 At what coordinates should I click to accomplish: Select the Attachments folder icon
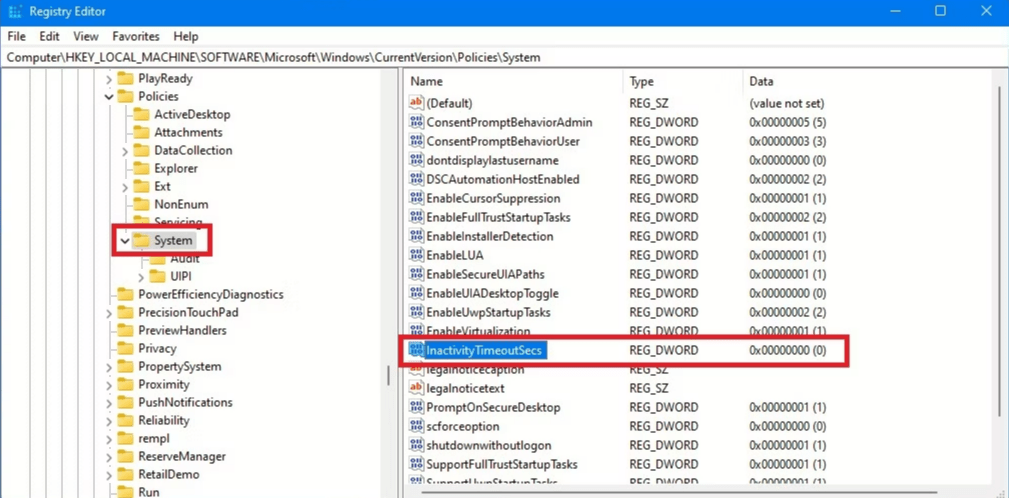[x=141, y=133]
